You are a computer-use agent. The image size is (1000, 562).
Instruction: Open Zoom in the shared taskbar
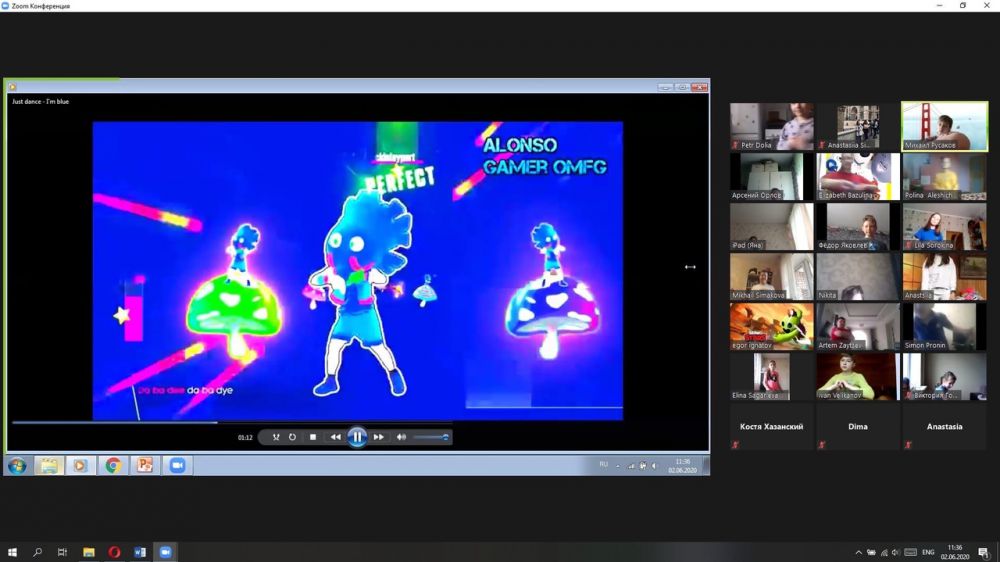coord(177,466)
